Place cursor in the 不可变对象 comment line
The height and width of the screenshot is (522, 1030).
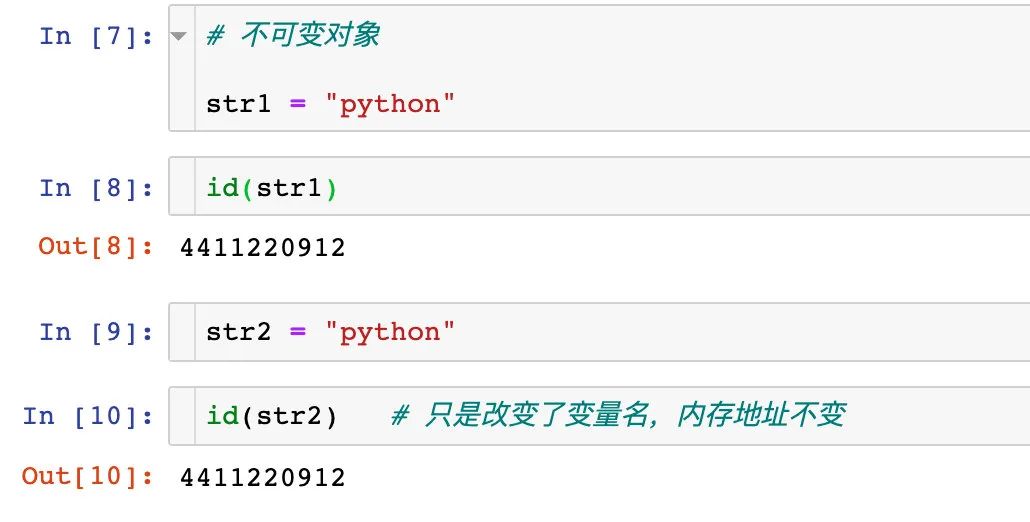(x=293, y=35)
